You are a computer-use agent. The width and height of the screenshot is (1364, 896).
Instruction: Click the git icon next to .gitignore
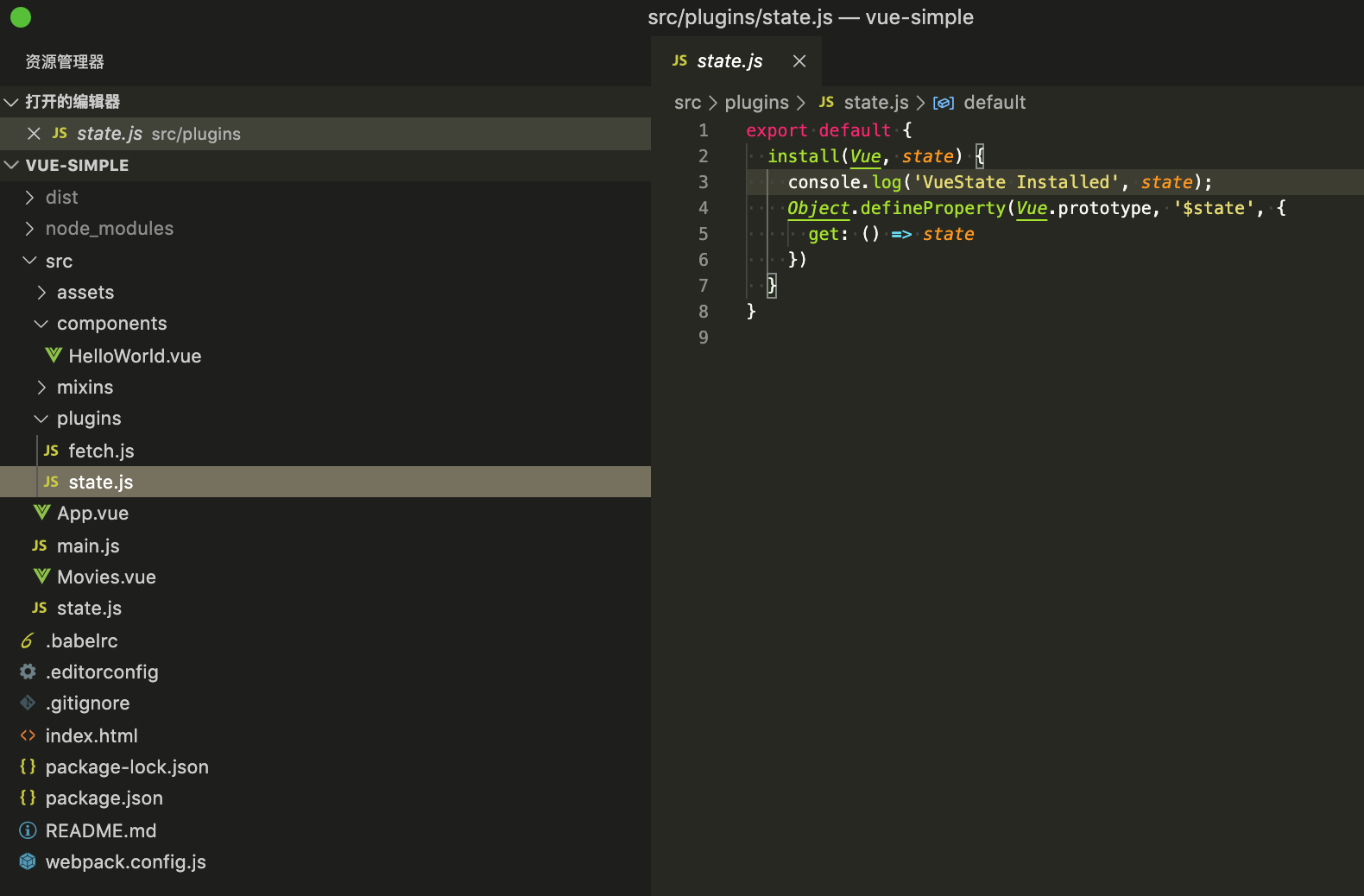(28, 703)
